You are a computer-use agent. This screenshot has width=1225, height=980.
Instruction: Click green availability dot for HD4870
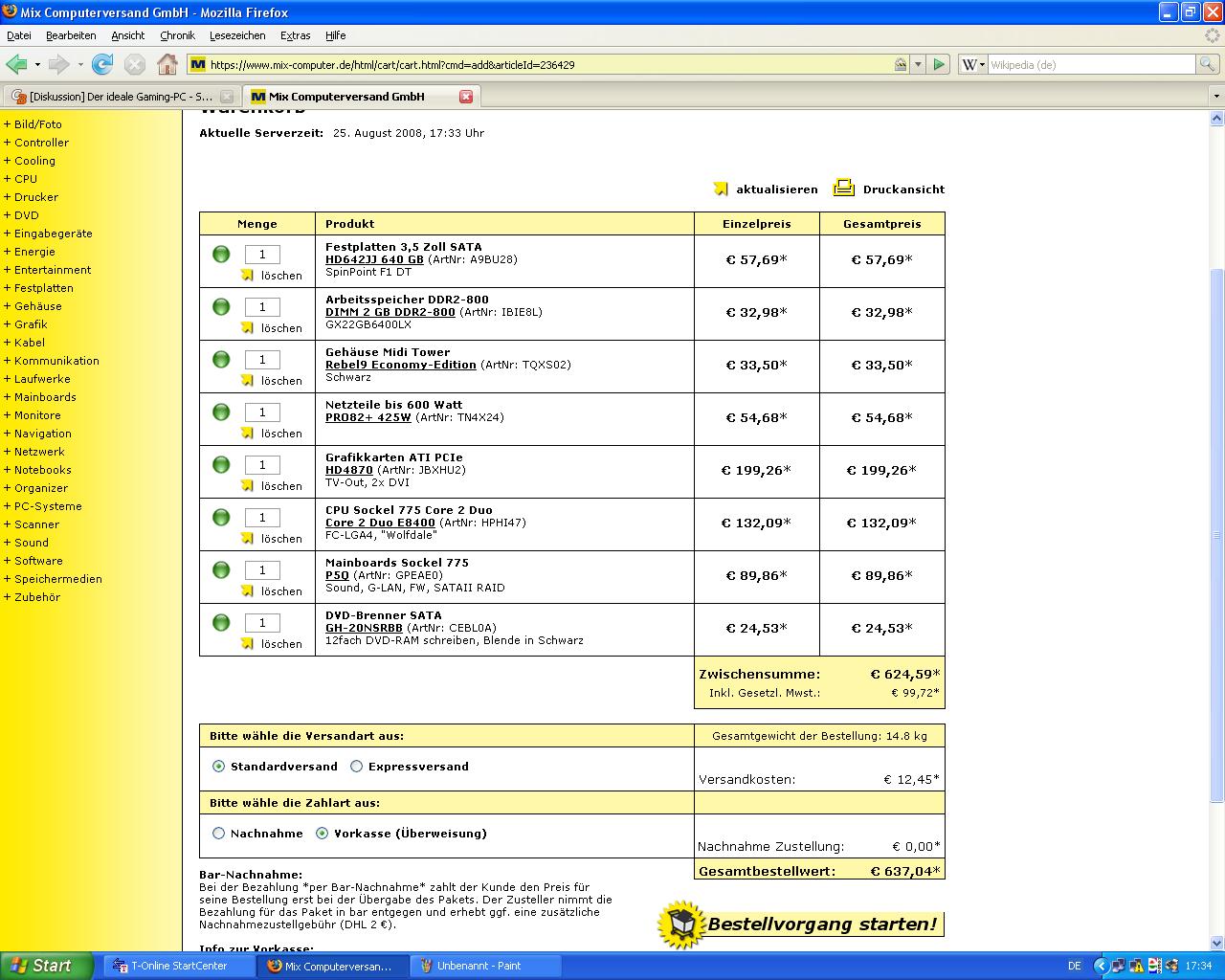pyautogui.click(x=221, y=464)
